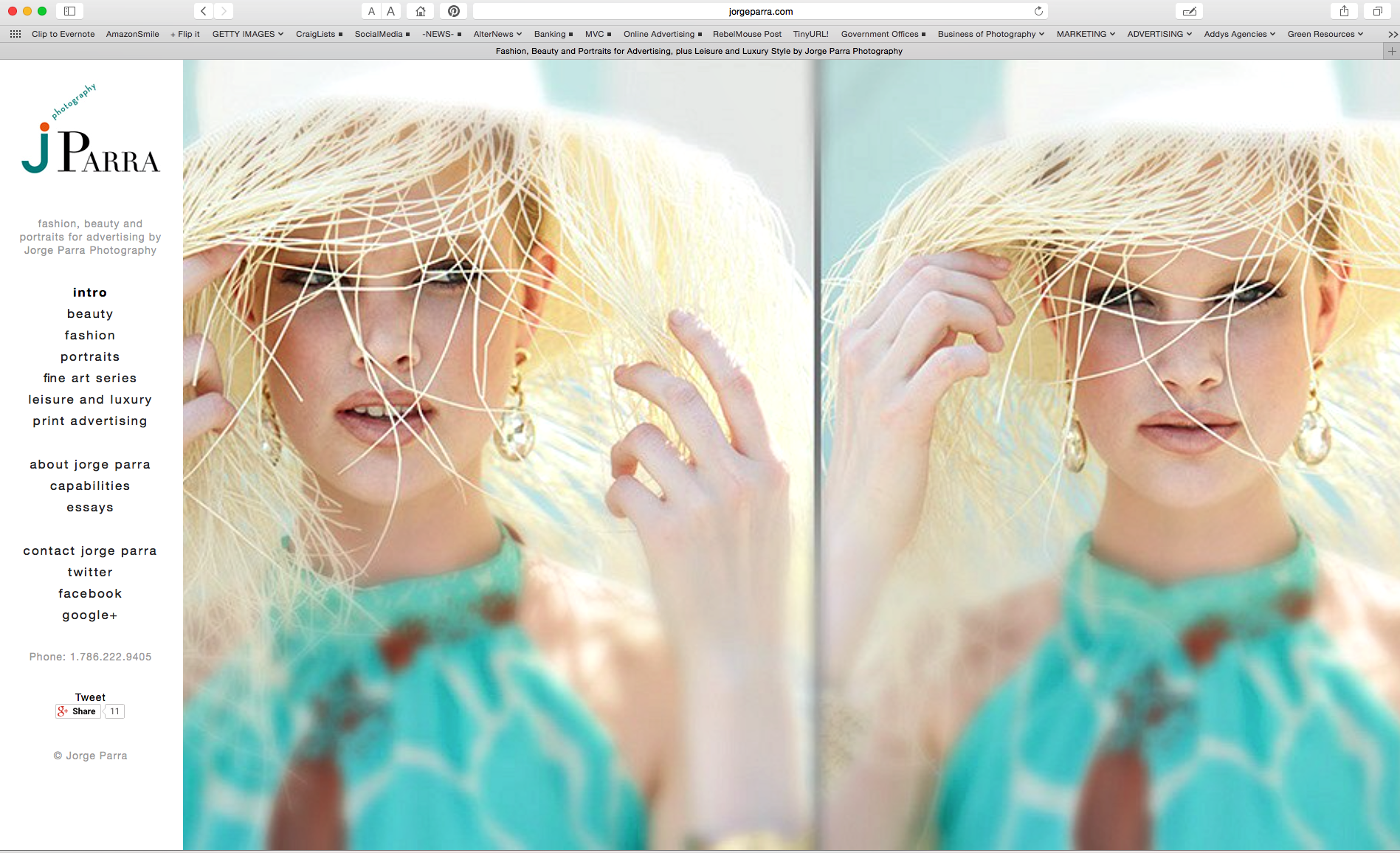Click the jorgeparra.com address bar
Viewport: 1400px width, 853px height.
pyautogui.click(x=760, y=11)
